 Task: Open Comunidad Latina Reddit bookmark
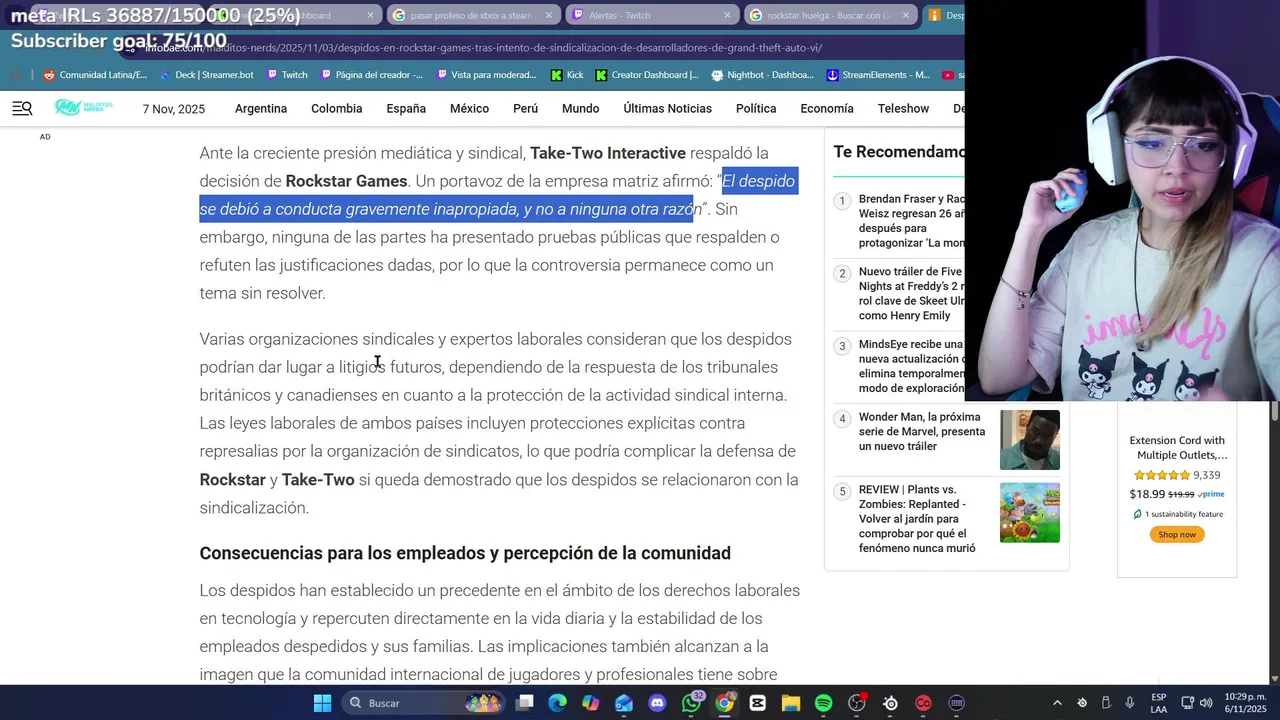95,75
